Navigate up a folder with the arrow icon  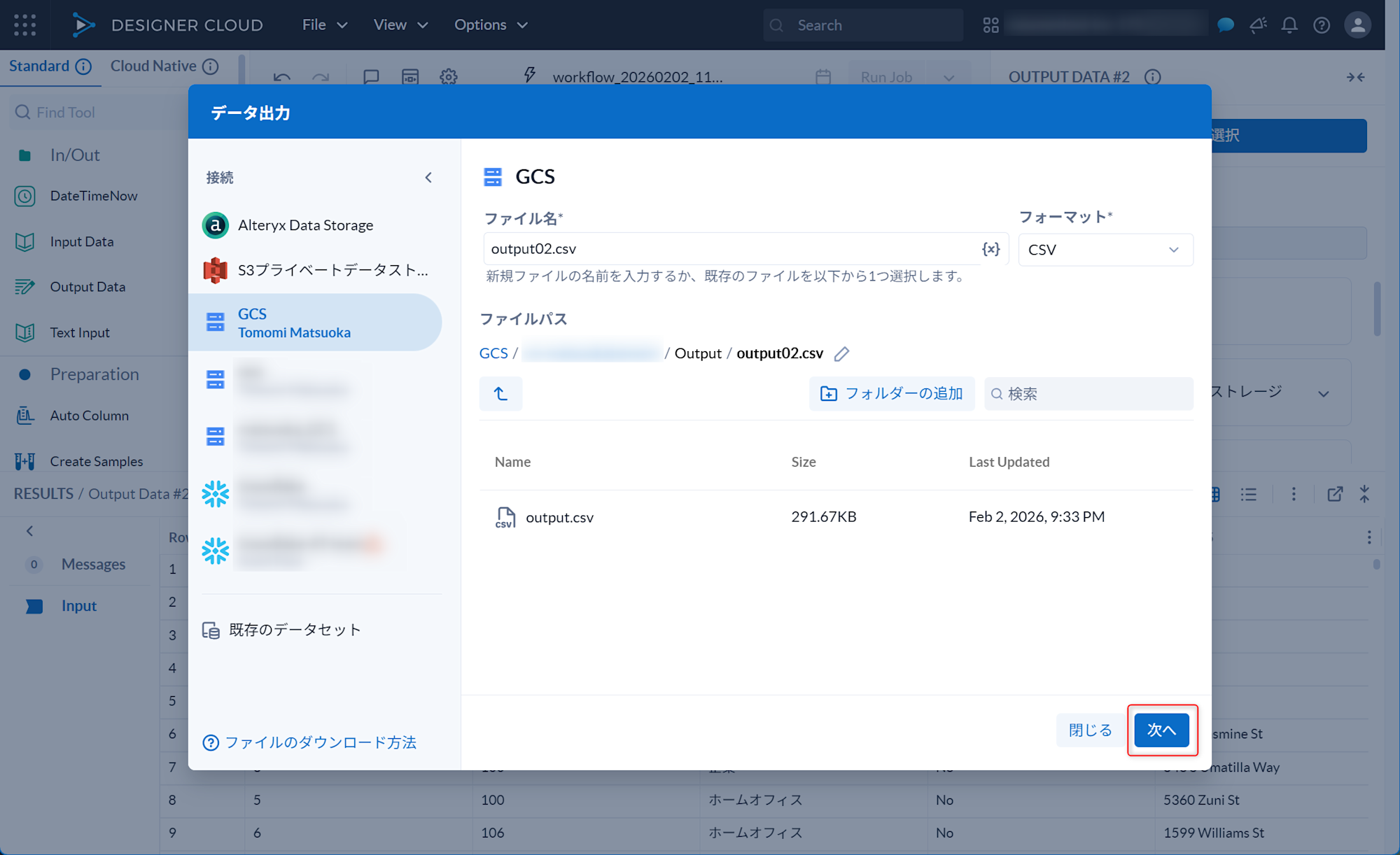click(x=500, y=393)
